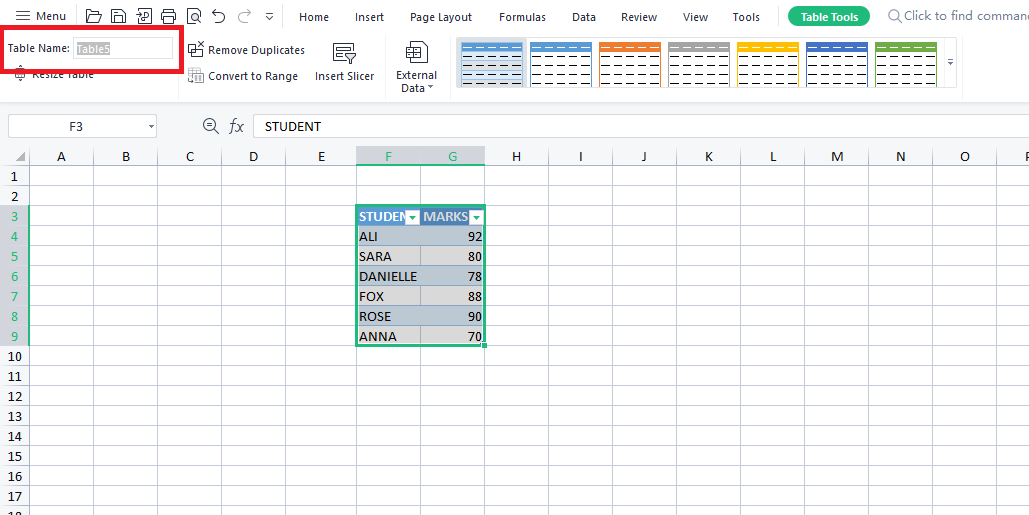This screenshot has height=515, width=1029.
Task: Select column A header
Action: tap(62, 156)
